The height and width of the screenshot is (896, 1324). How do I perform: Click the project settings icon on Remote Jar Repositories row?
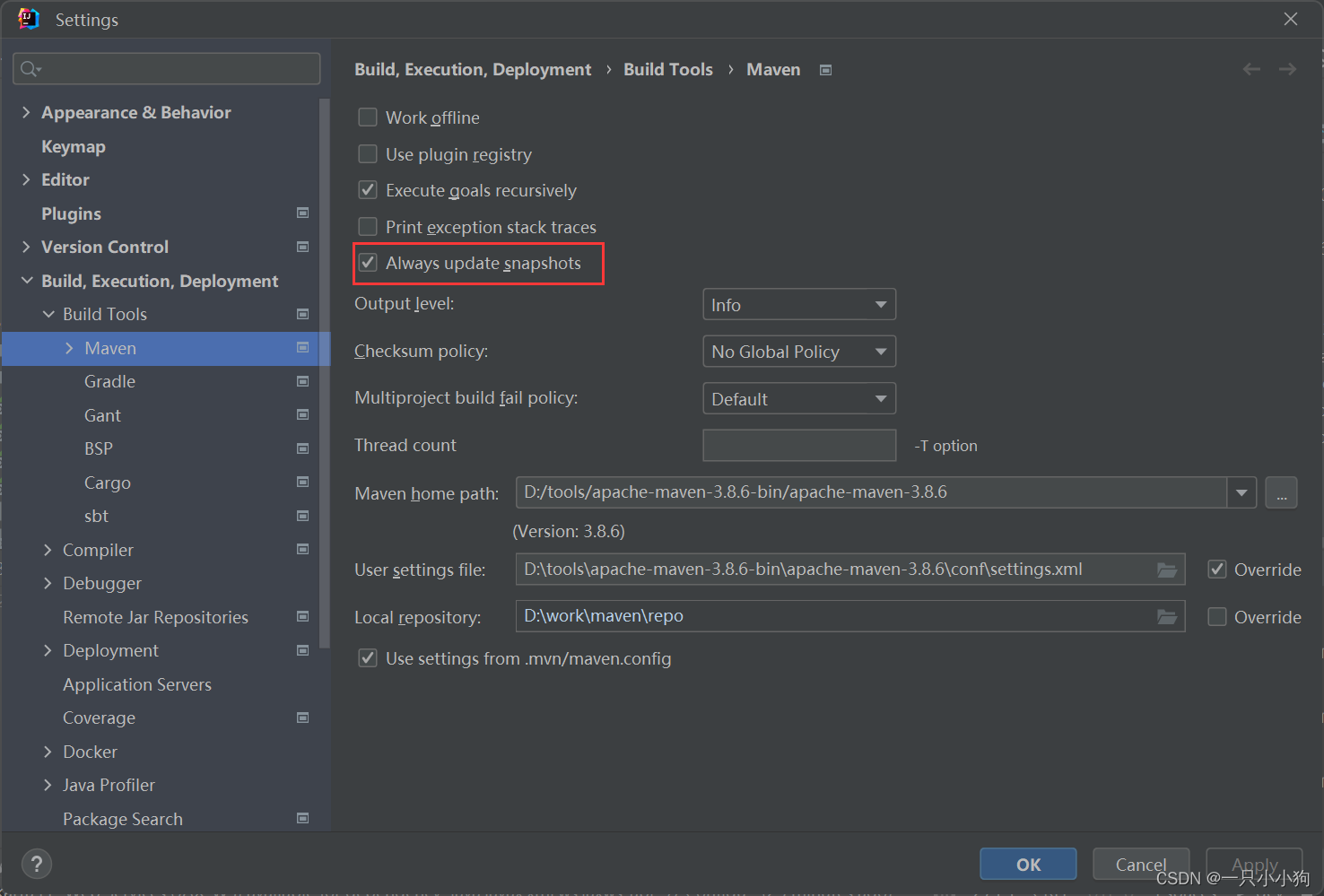click(303, 617)
